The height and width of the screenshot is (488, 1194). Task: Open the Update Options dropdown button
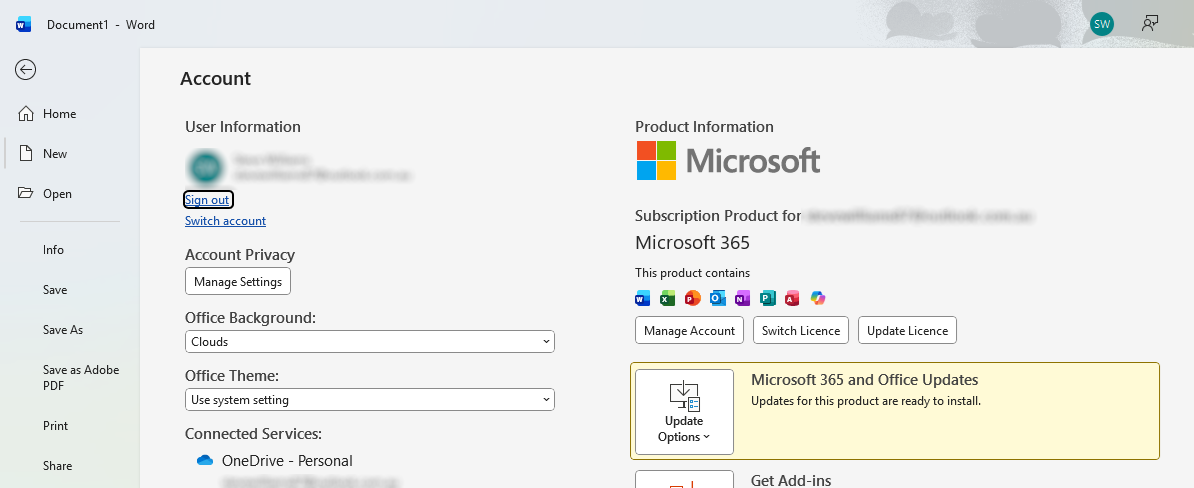pyautogui.click(x=684, y=412)
